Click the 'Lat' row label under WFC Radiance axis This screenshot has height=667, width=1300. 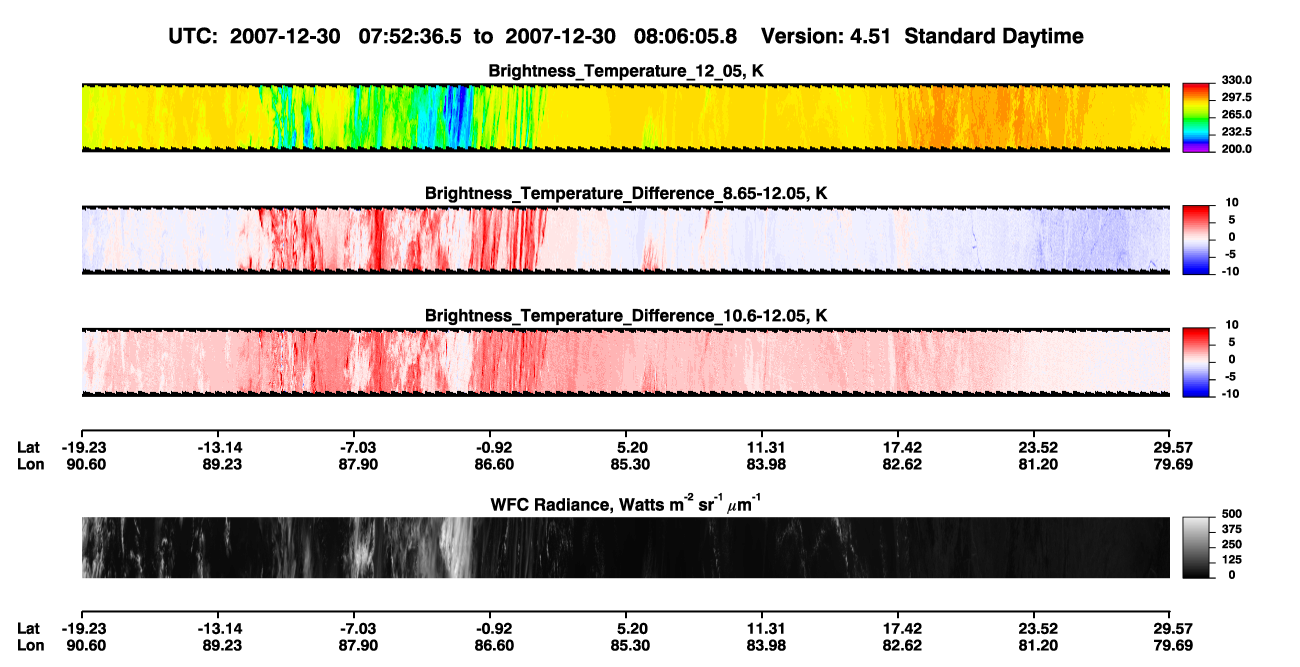click(x=28, y=628)
